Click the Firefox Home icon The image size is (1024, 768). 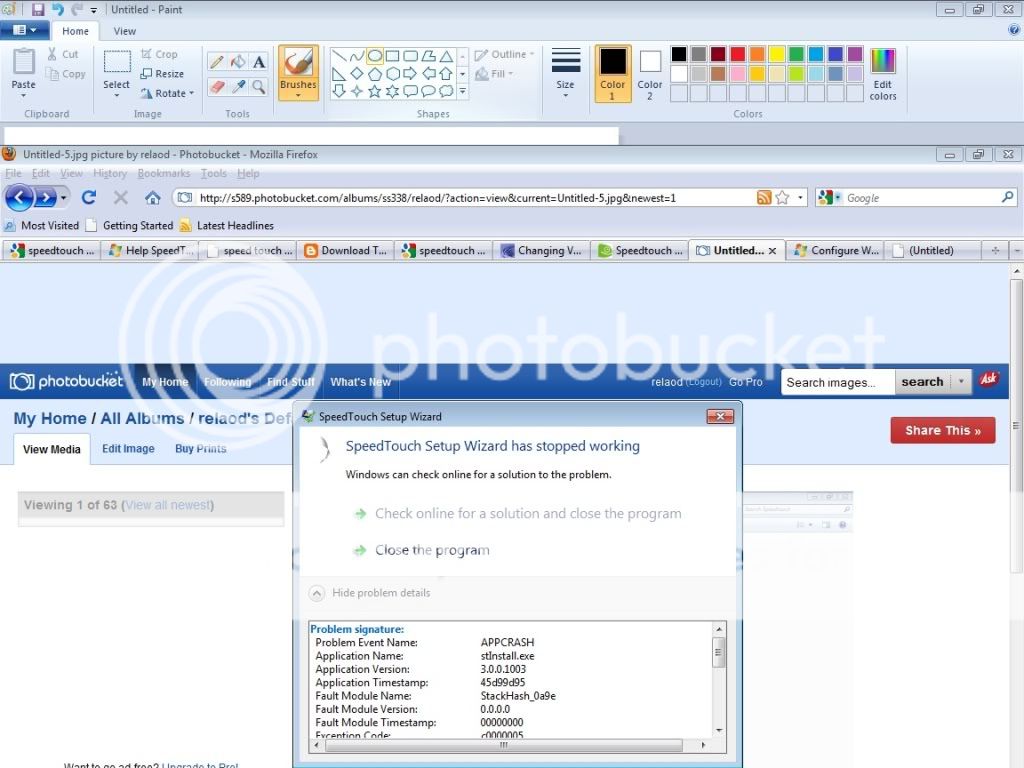[x=152, y=198]
